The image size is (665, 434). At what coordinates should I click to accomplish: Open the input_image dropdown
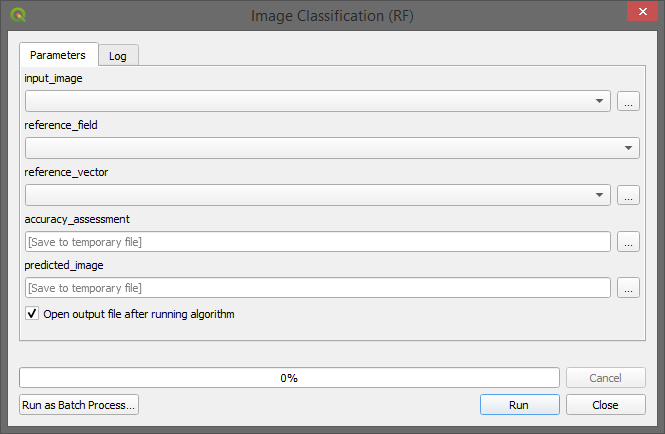point(318,101)
